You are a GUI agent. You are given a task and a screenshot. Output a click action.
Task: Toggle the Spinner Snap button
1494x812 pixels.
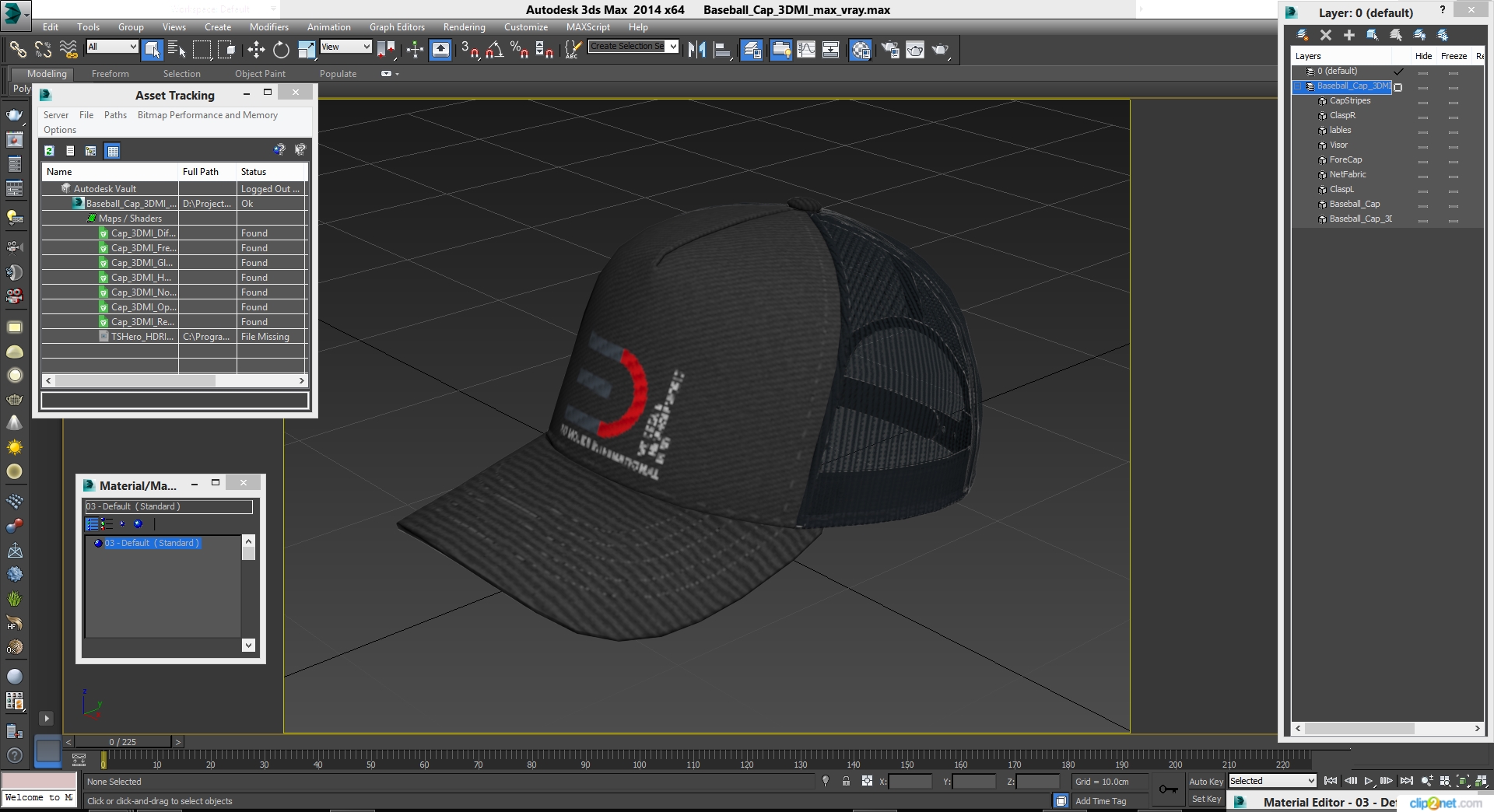[545, 50]
